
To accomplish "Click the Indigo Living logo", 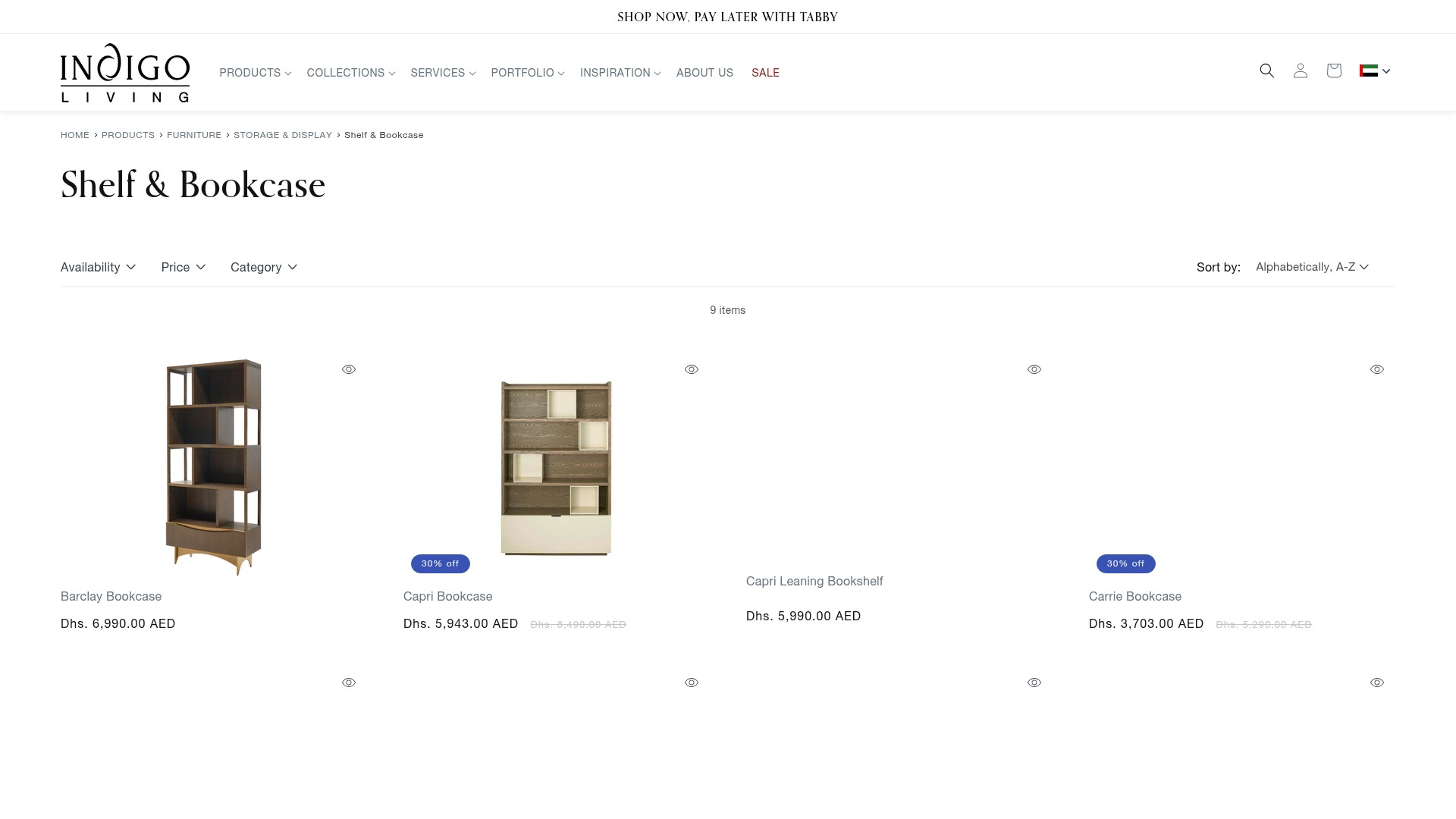I will pos(125,73).
